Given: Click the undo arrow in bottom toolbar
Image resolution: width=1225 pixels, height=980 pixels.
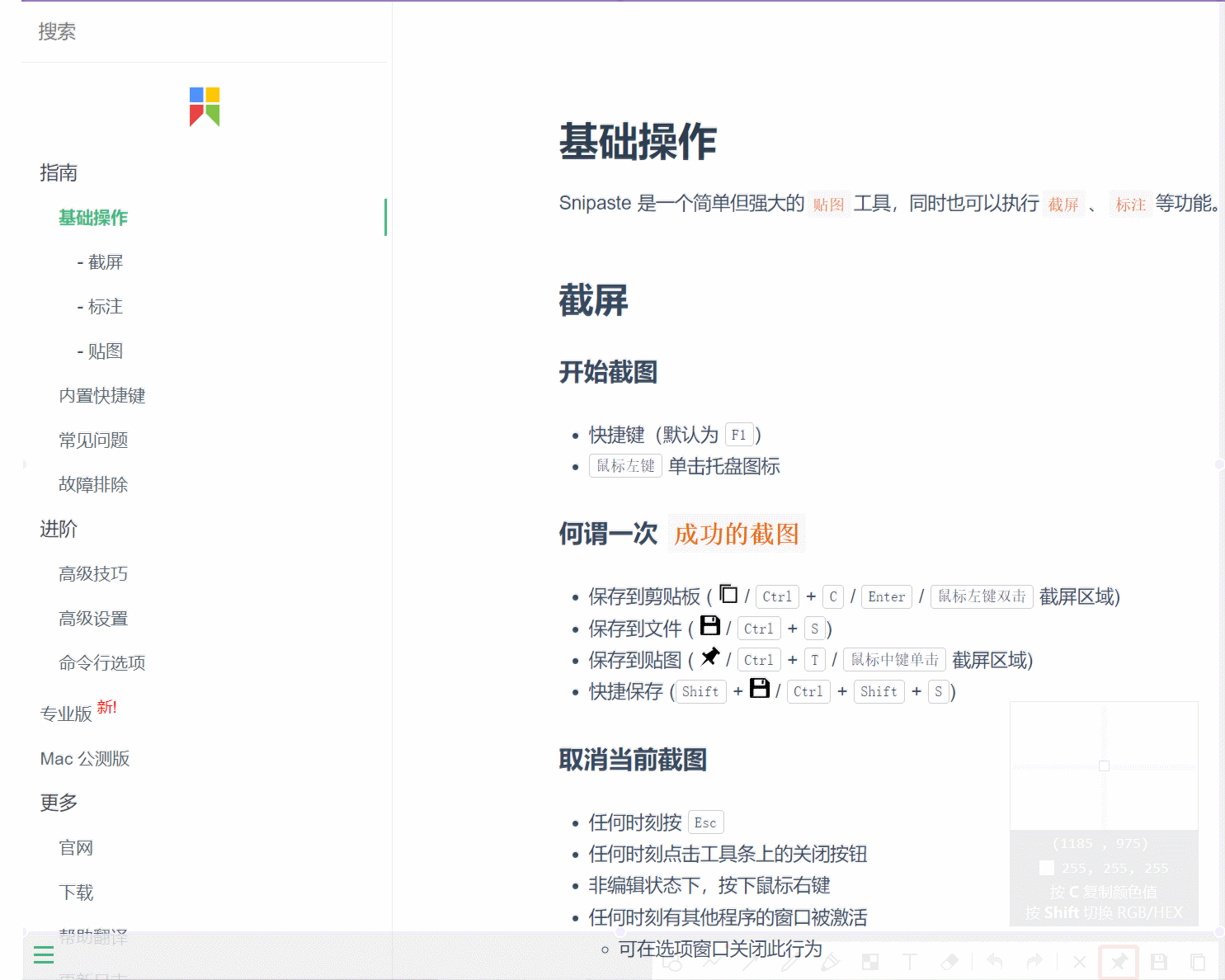Looking at the screenshot, I should pyautogui.click(x=995, y=962).
